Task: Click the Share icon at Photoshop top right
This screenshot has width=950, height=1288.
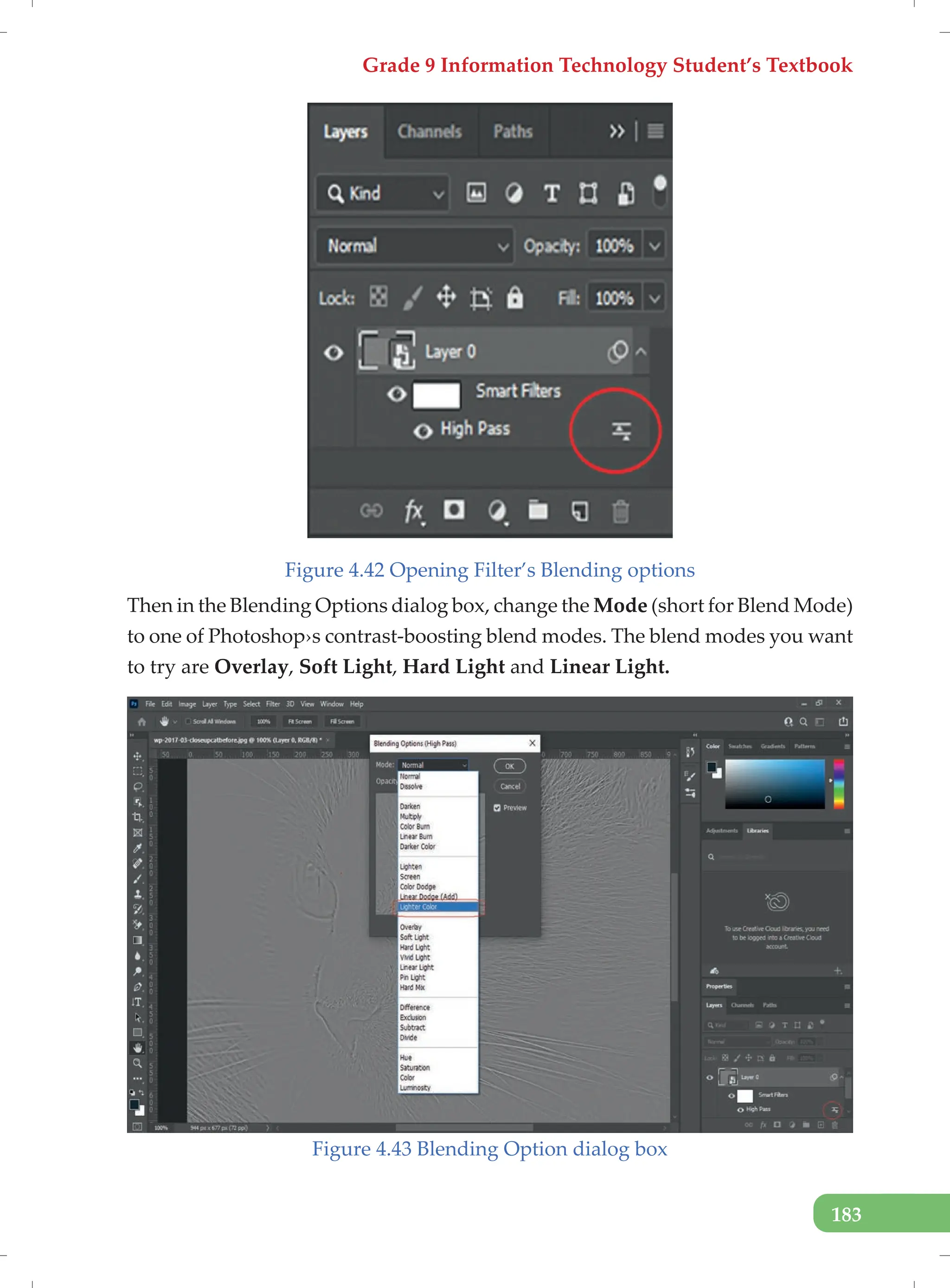Action: point(843,721)
